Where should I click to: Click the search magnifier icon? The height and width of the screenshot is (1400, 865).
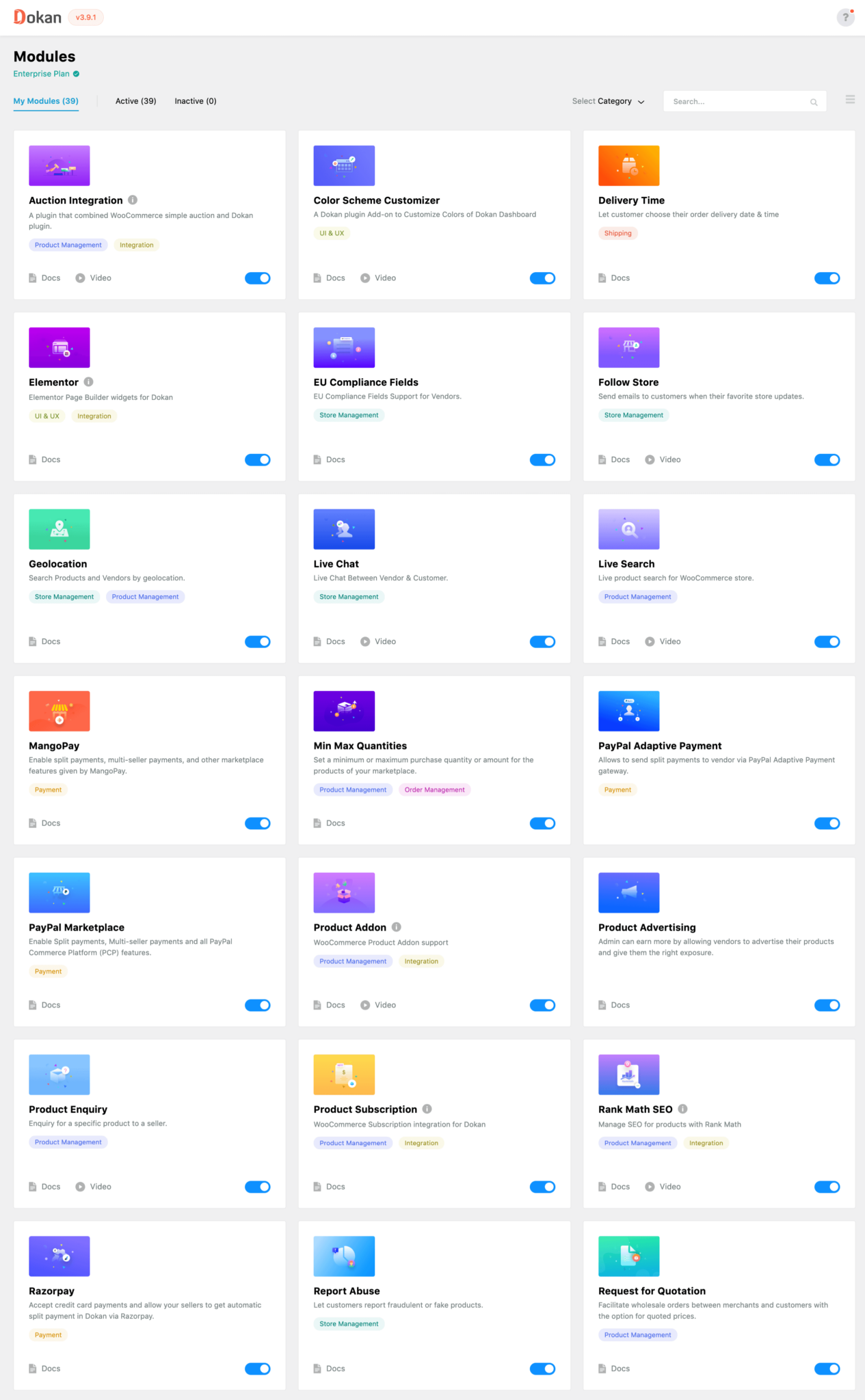(814, 102)
